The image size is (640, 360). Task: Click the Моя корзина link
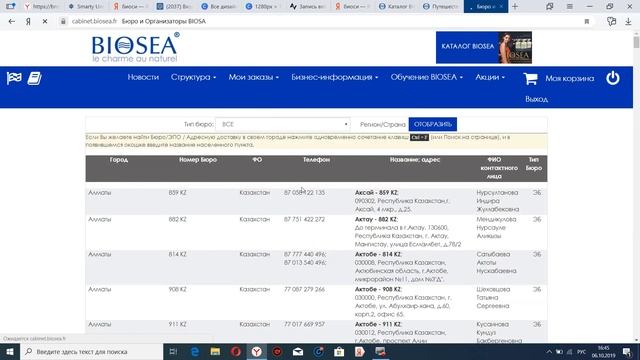570,78
